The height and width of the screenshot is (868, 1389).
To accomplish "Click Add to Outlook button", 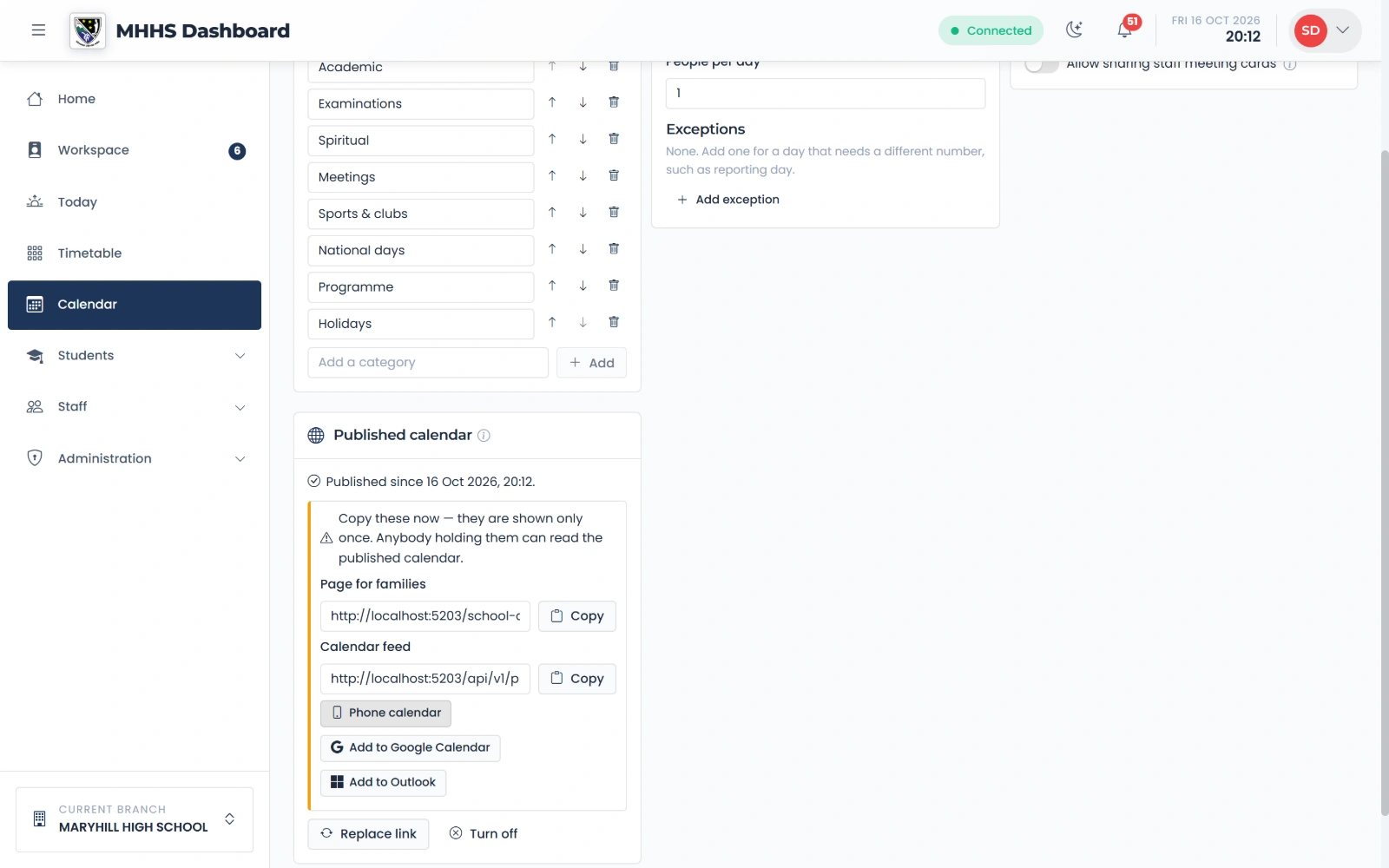I will (383, 783).
